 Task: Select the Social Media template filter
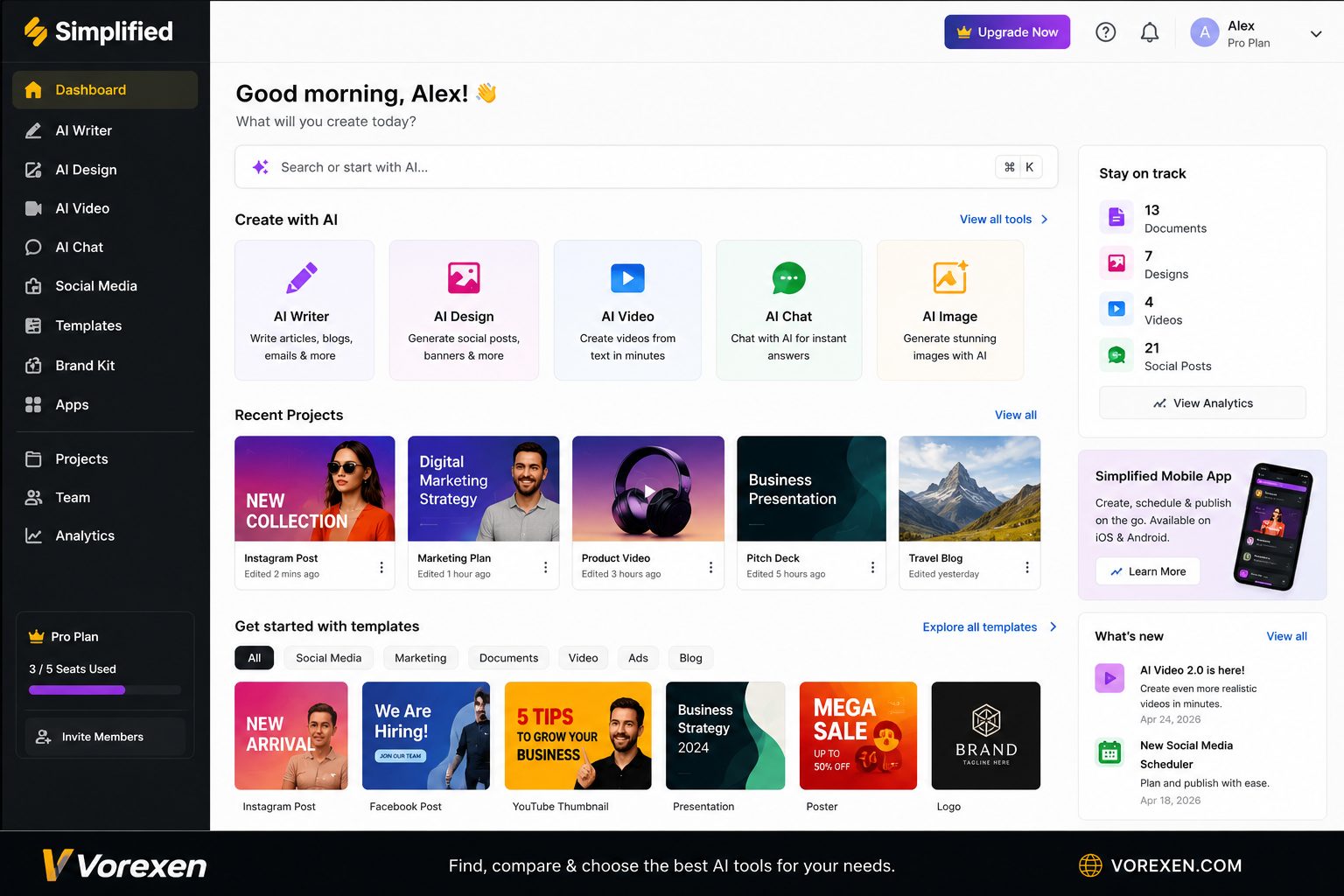click(x=328, y=658)
